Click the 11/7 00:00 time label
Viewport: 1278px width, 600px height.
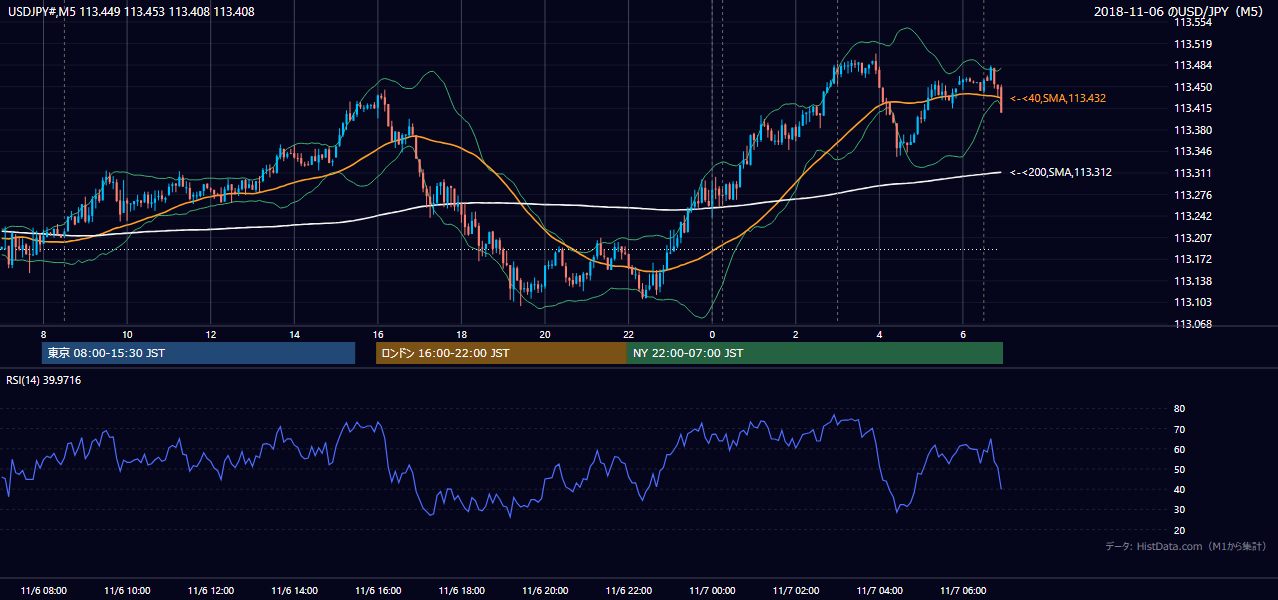point(712,591)
